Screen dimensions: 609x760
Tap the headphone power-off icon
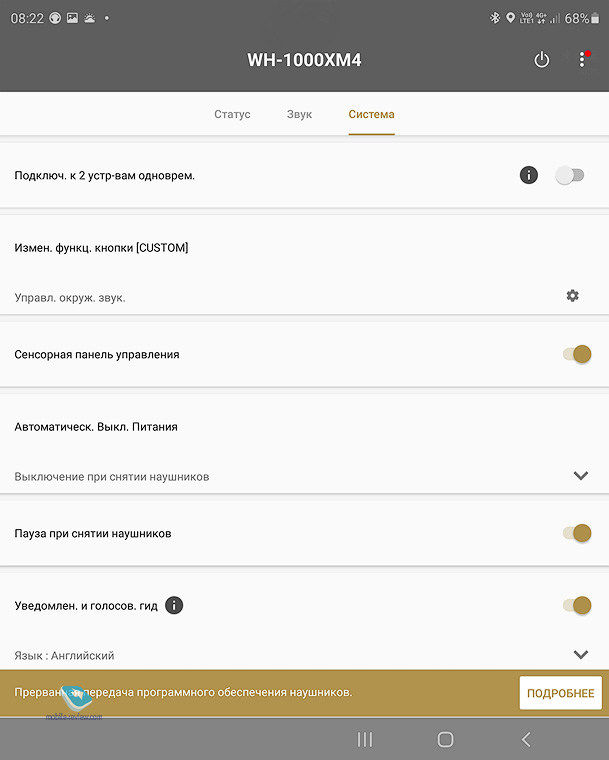click(x=542, y=60)
